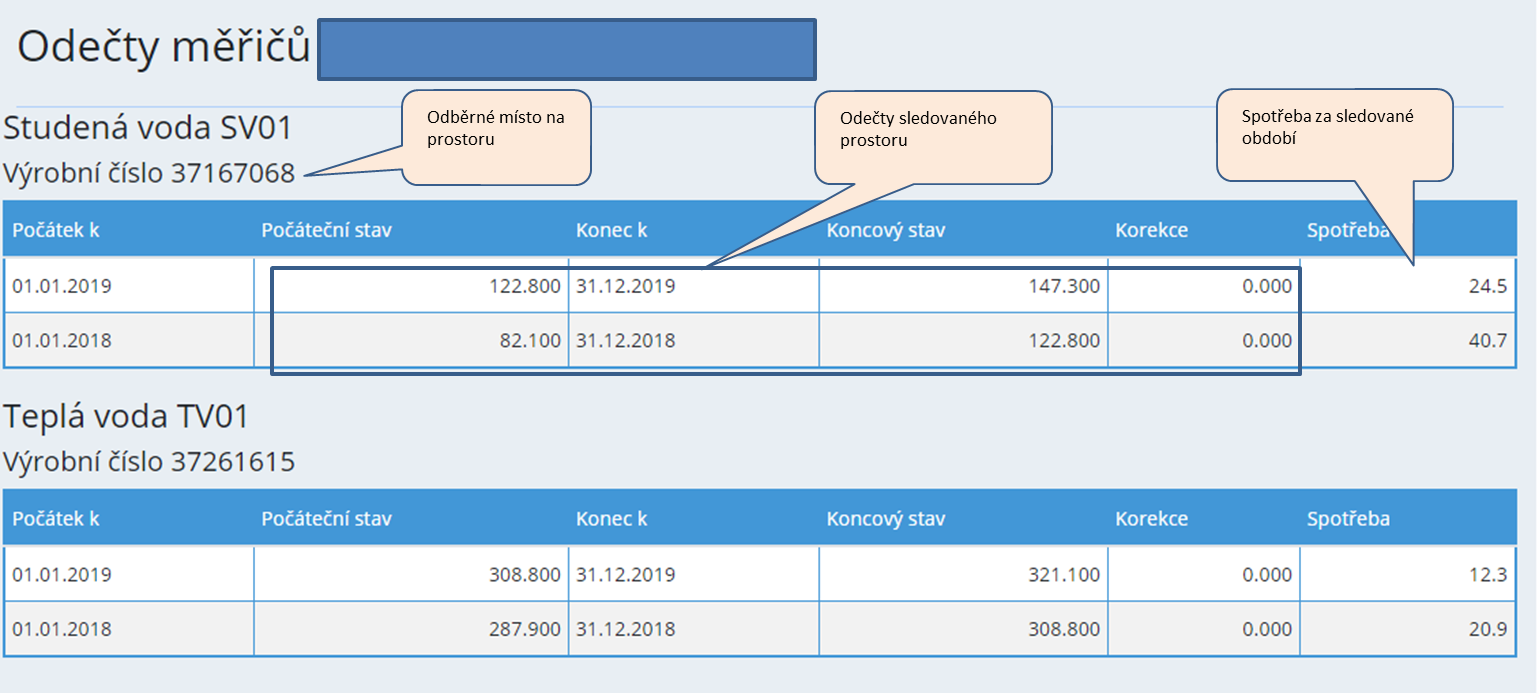Screen dimensions: 1539x693
Task: Click serial number 'Výrobní číslo 37261615'
Action: coord(149,462)
